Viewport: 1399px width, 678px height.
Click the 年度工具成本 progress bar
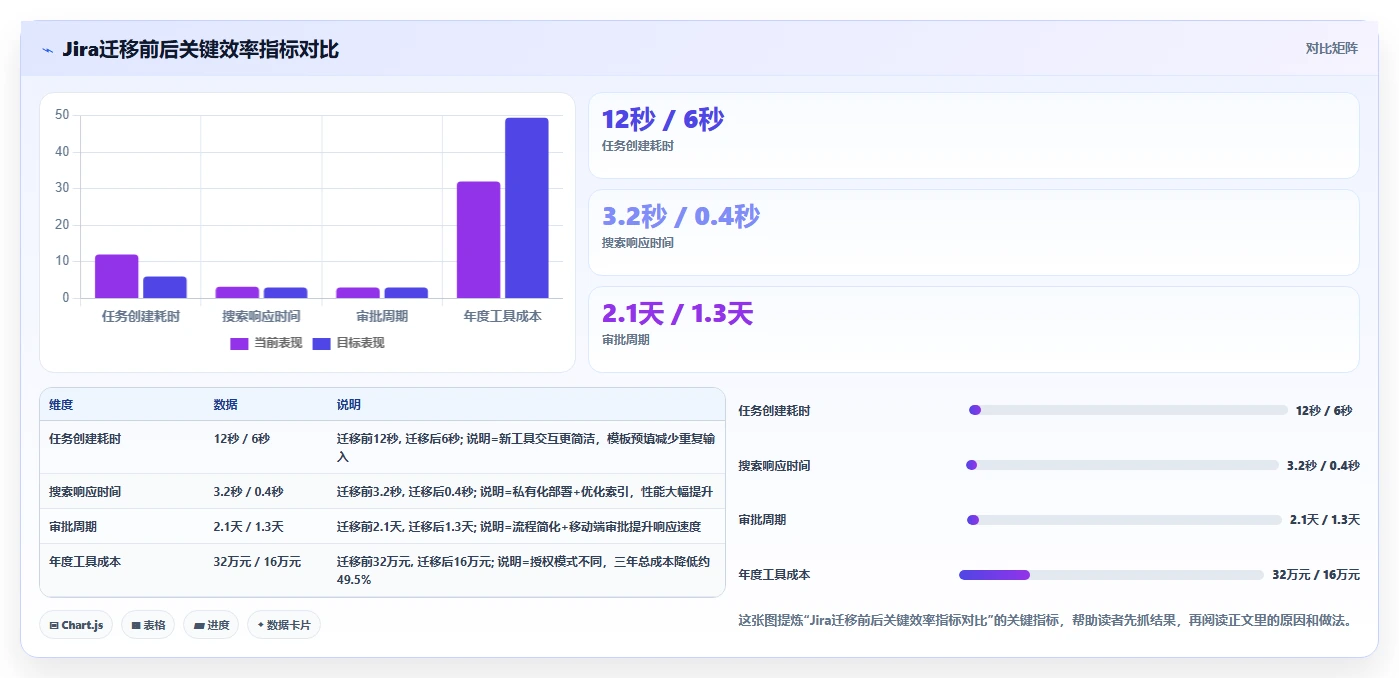pyautogui.click(x=1111, y=575)
